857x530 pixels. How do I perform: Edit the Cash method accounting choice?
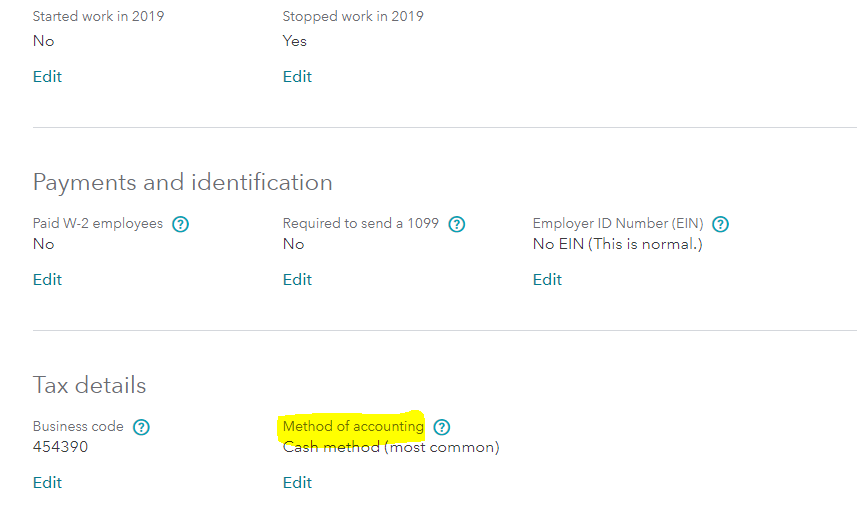pyautogui.click(x=297, y=483)
